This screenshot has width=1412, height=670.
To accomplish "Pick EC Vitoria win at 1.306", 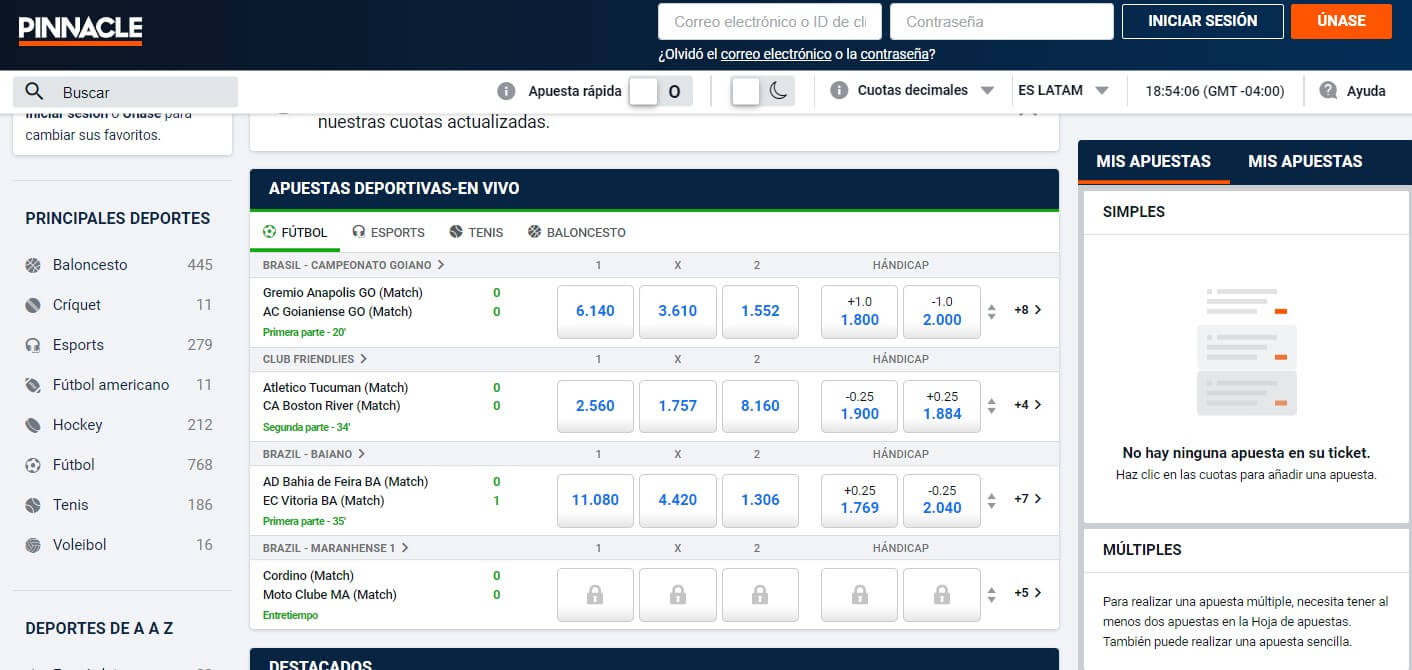I will pos(760,500).
